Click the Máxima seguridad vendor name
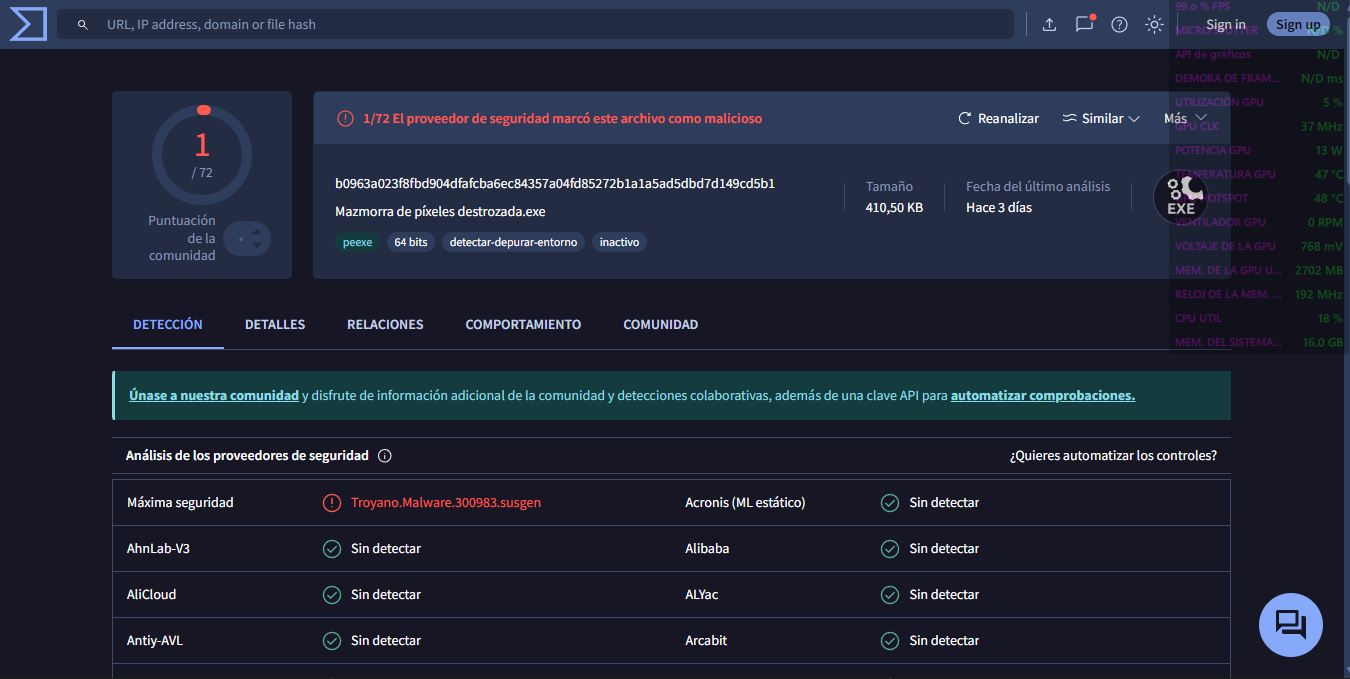 tap(180, 502)
